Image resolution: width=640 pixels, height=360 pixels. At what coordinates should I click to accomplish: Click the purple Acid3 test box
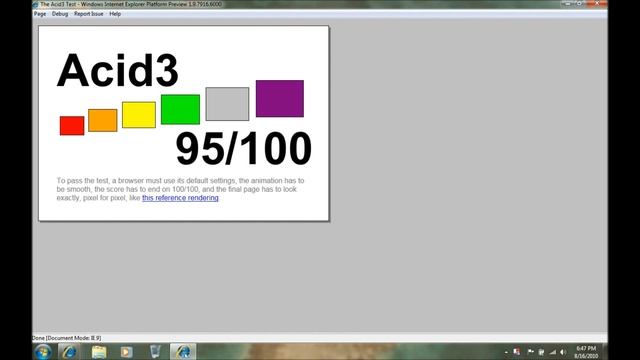pos(280,98)
